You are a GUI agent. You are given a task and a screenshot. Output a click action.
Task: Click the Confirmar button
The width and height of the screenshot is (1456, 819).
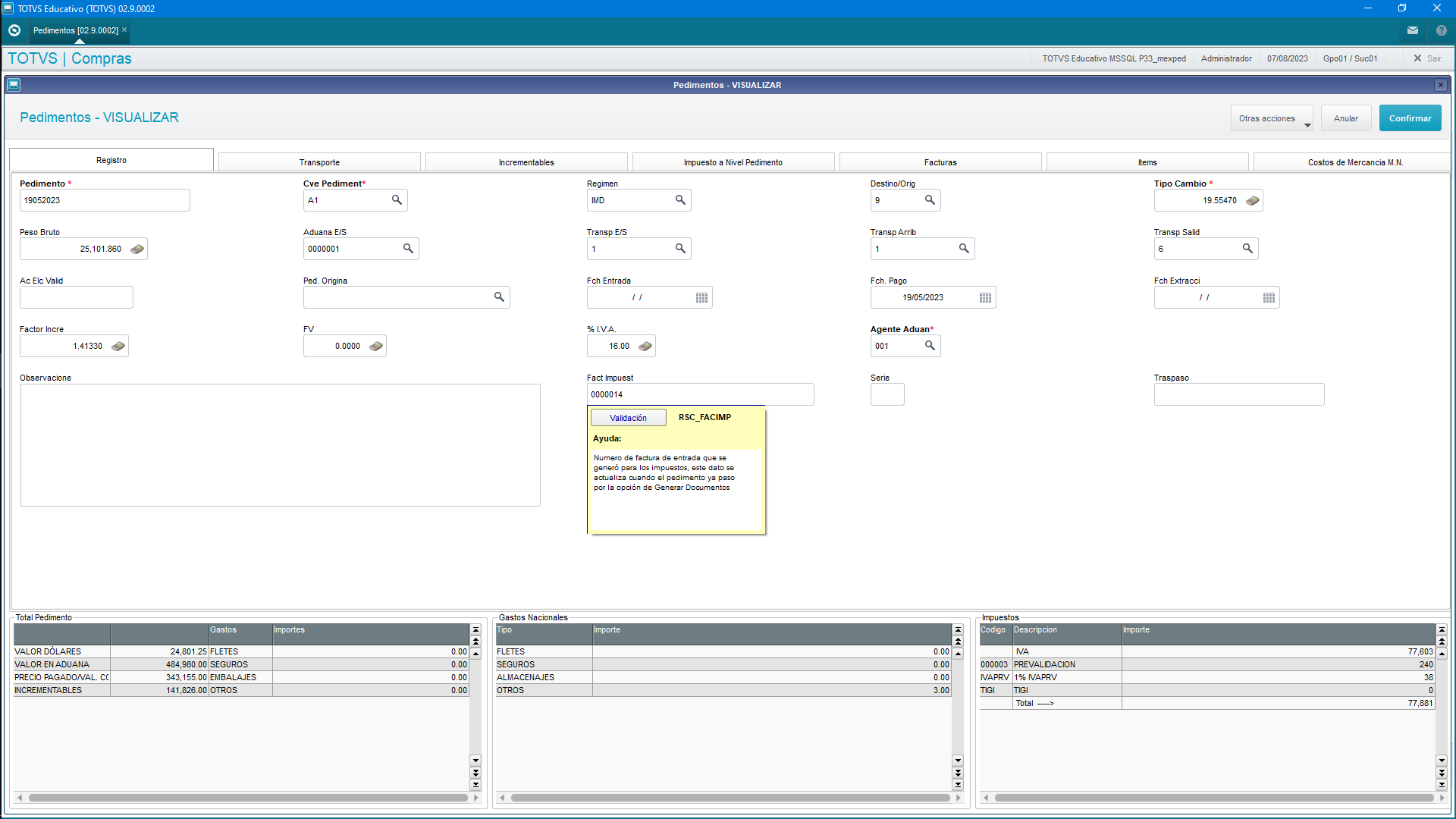pyautogui.click(x=1410, y=118)
